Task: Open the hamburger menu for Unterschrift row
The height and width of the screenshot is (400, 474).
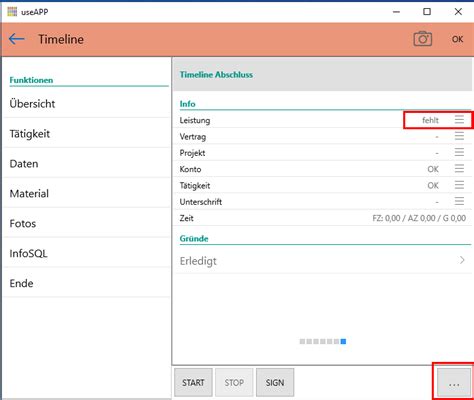Action: pyautogui.click(x=459, y=201)
